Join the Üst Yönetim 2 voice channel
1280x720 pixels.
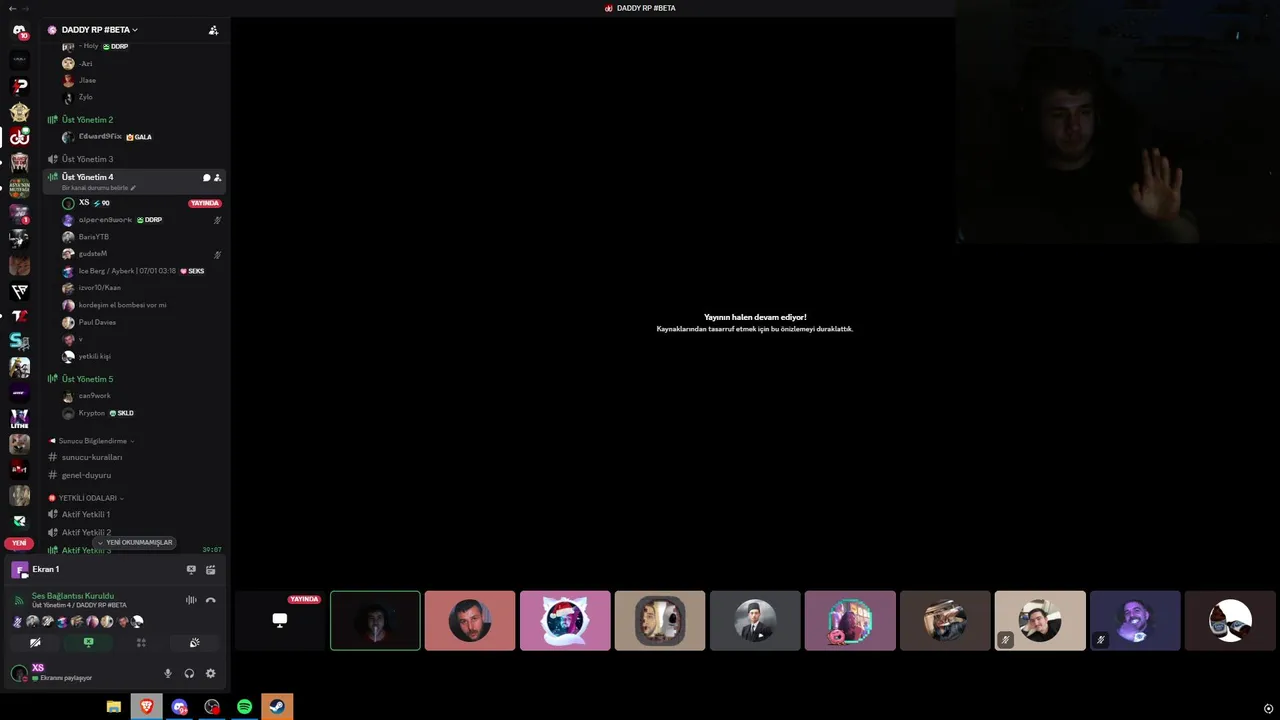(x=87, y=120)
